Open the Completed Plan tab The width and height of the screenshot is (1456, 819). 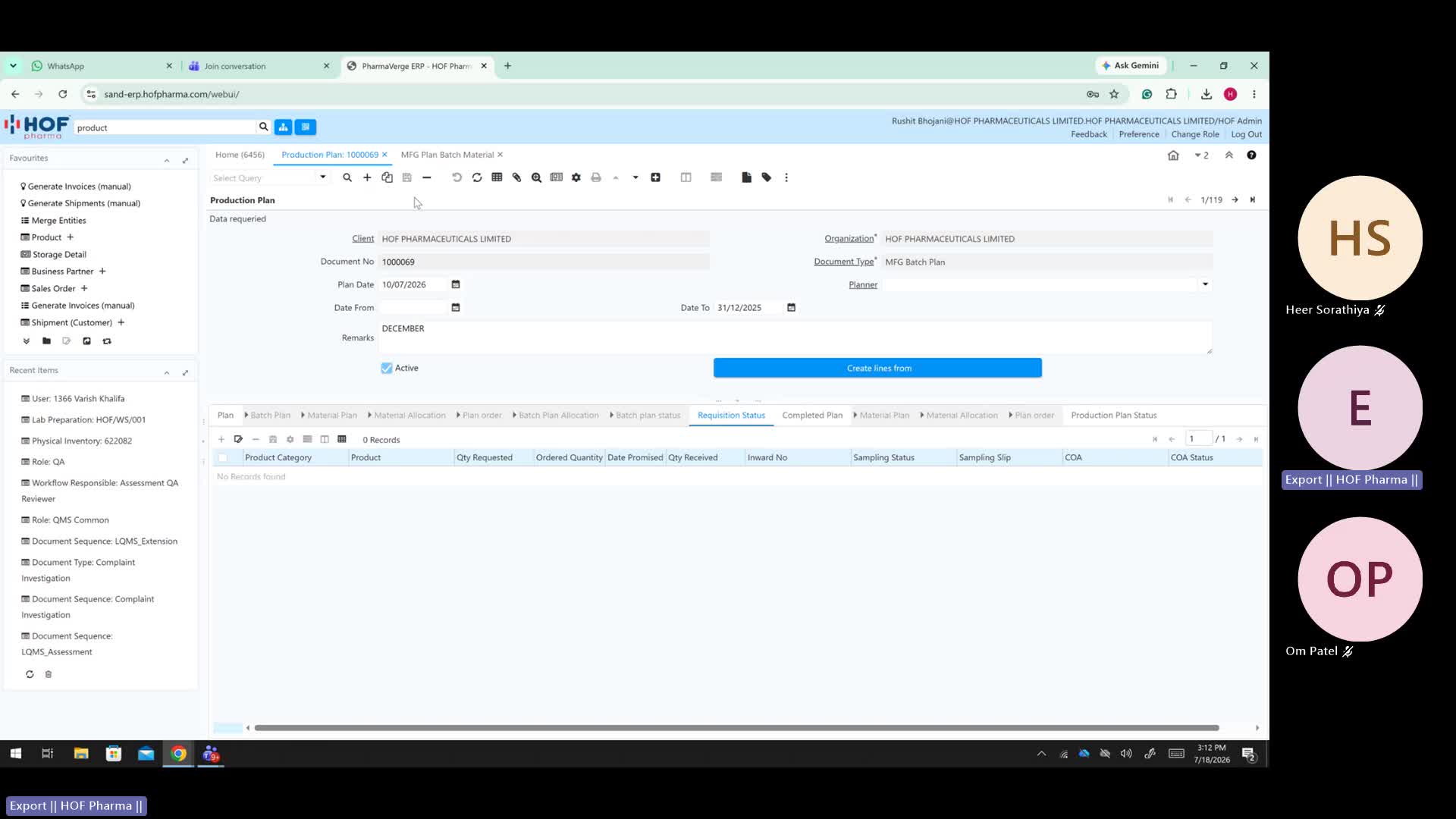(812, 416)
